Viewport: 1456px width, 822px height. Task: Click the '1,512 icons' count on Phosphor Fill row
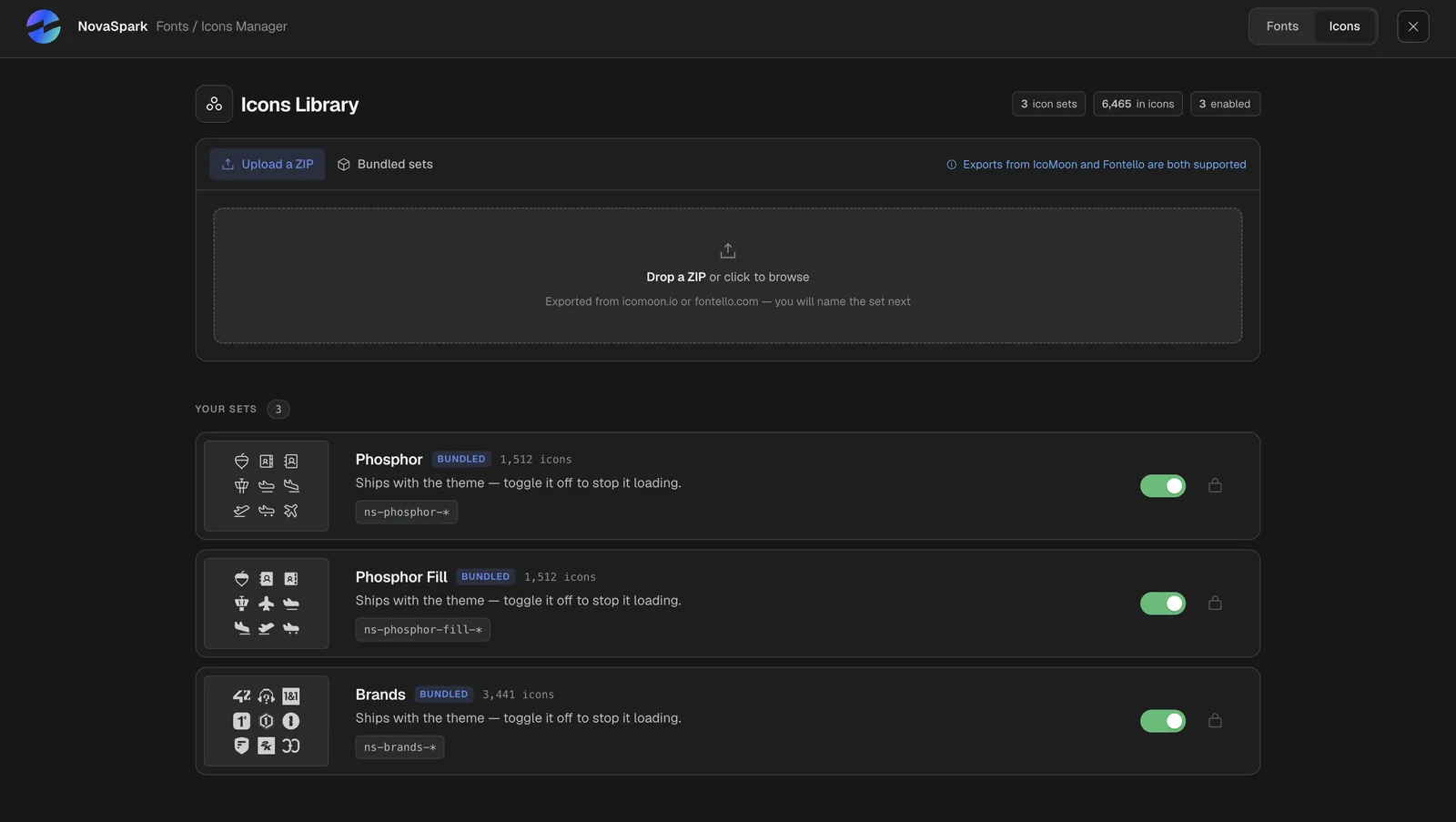click(560, 577)
